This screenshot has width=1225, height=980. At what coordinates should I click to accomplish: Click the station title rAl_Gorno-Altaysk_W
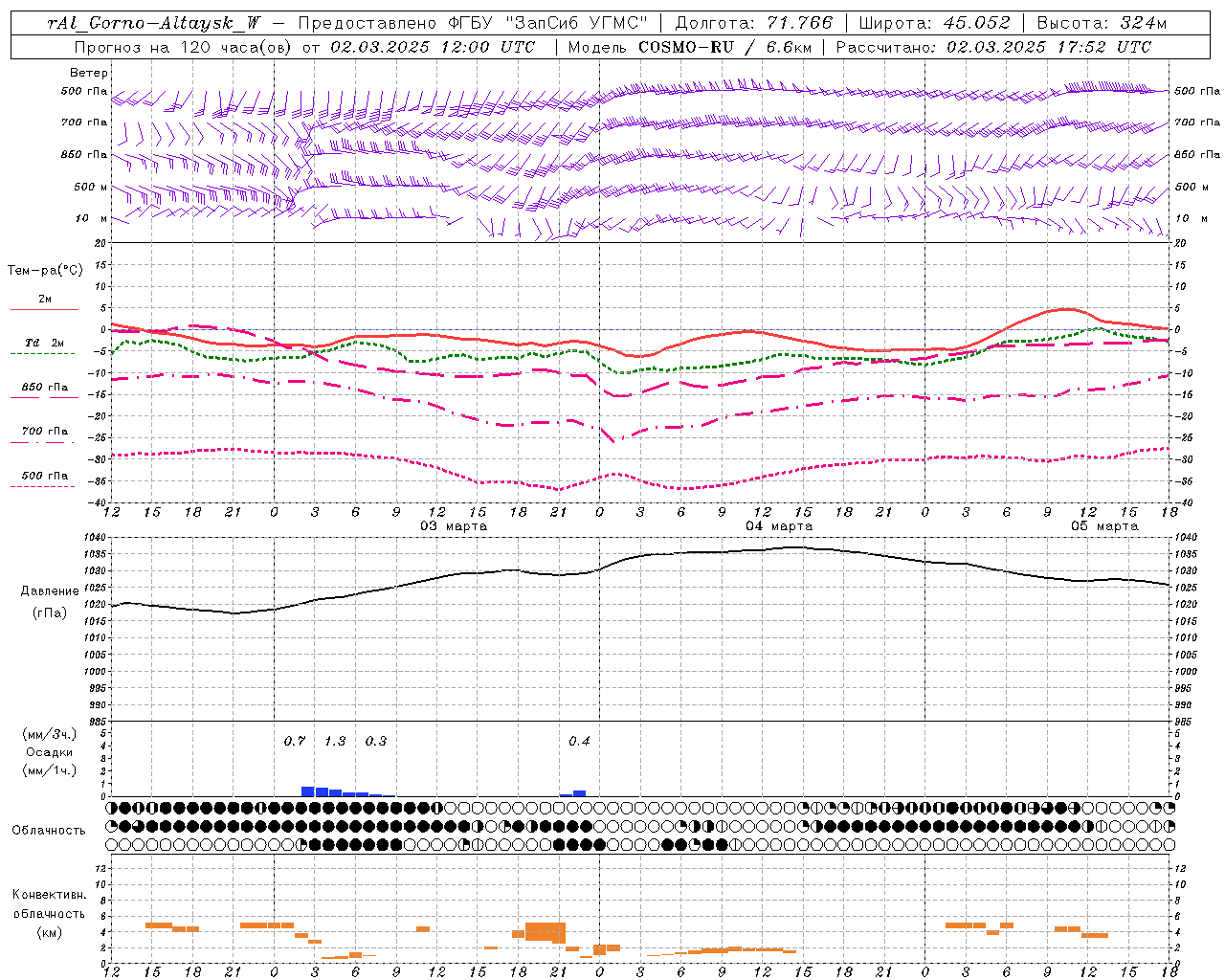pyautogui.click(x=153, y=23)
